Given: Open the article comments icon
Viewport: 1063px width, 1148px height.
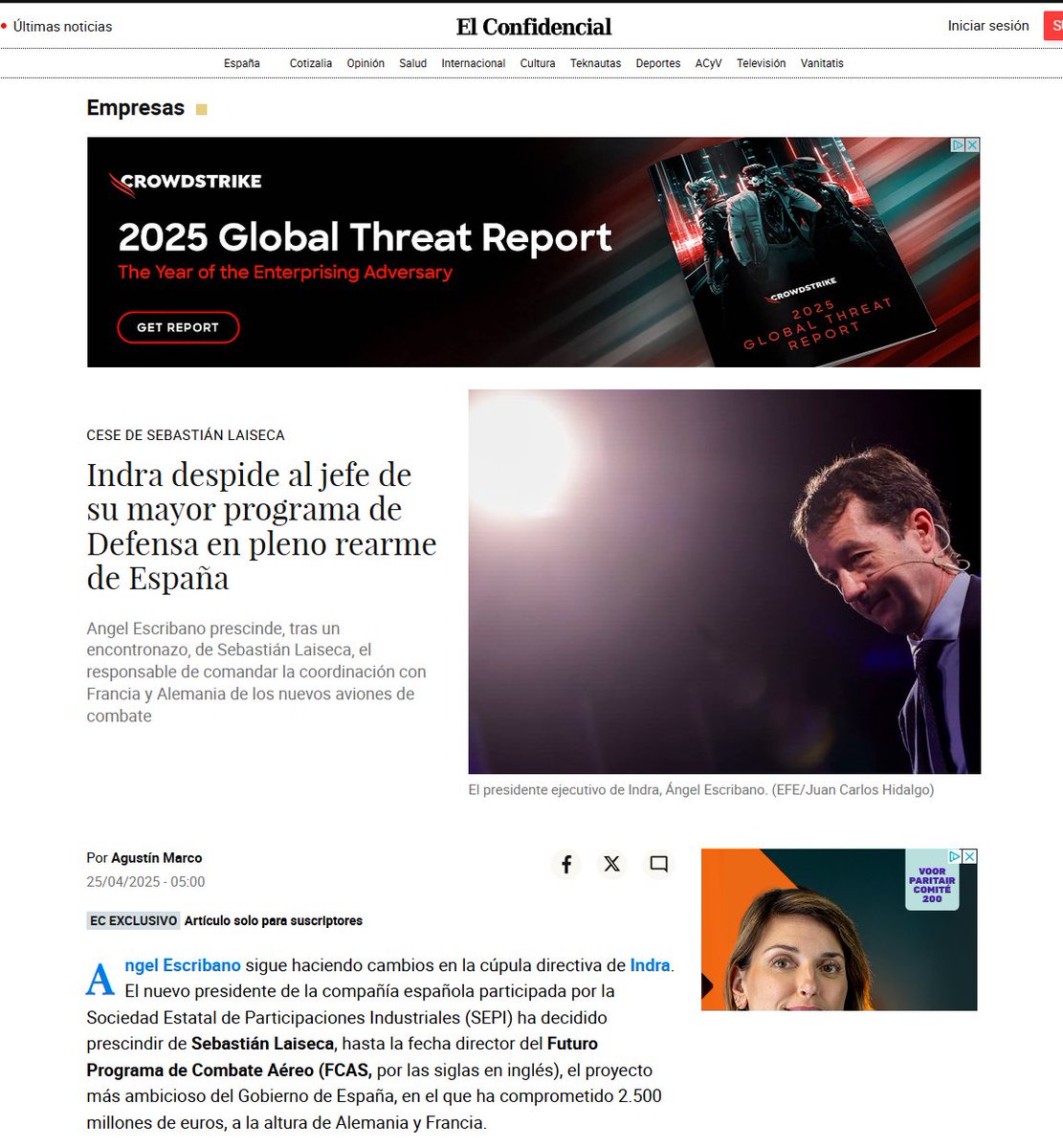Looking at the screenshot, I should tap(658, 864).
